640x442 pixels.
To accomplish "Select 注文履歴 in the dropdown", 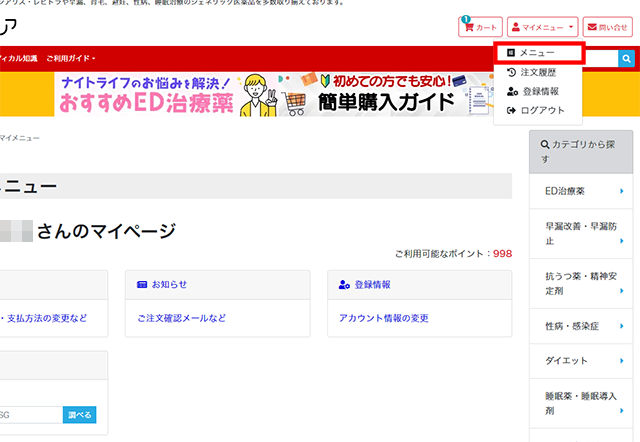I will point(538,73).
